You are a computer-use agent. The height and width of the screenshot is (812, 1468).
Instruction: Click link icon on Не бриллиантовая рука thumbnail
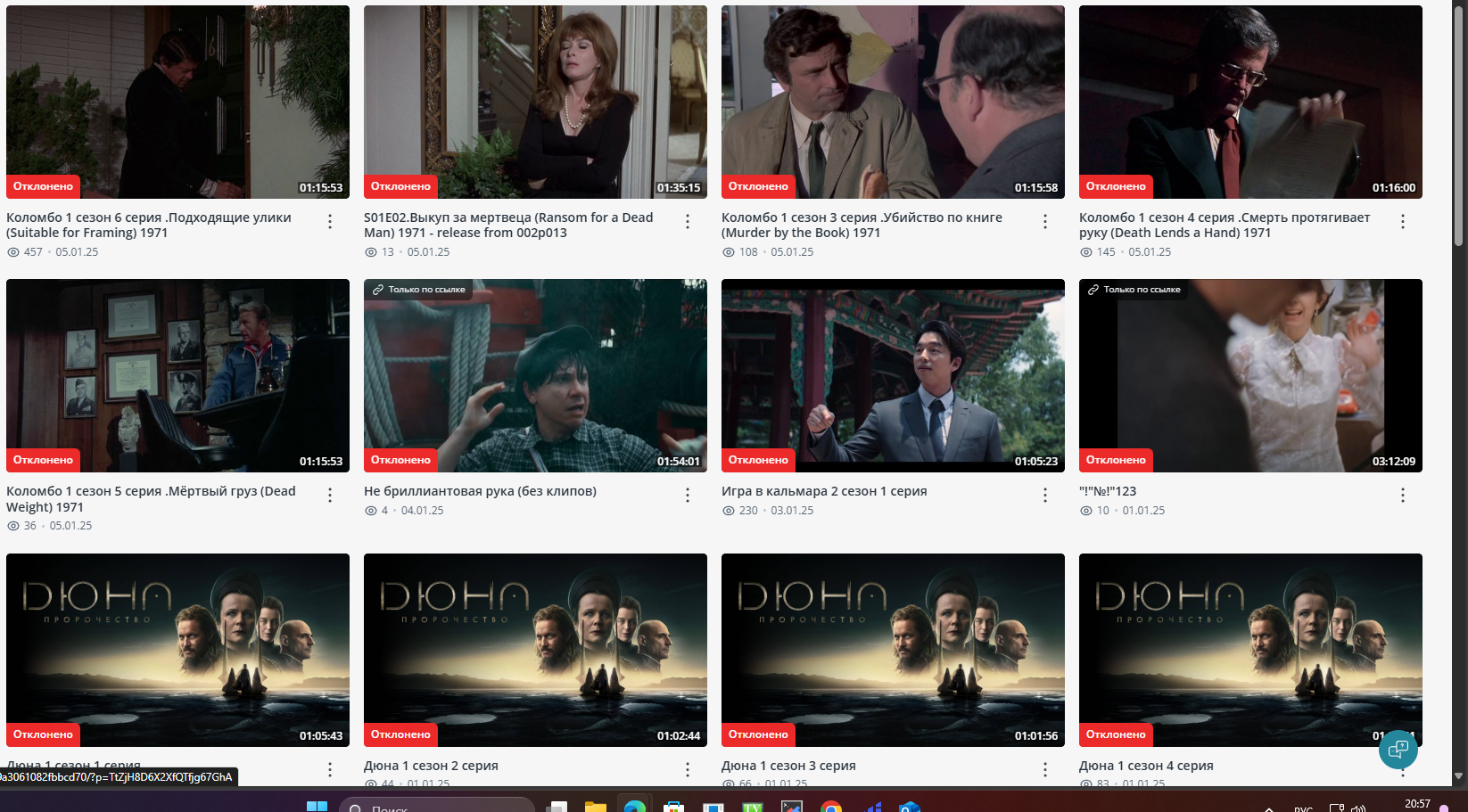(378, 290)
